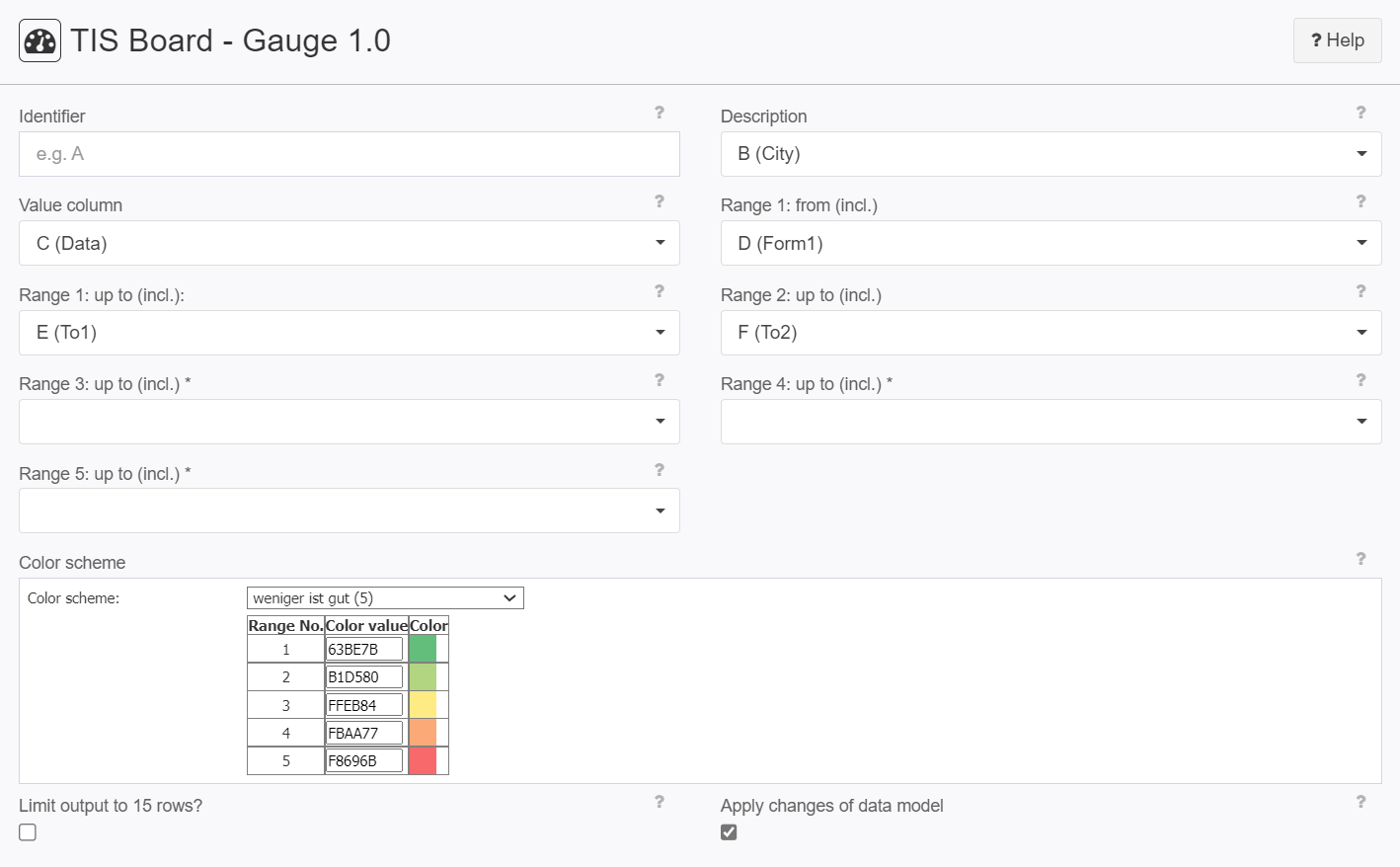Open the Help button
Image resolution: width=1400 pixels, height=867 pixels.
point(1337,40)
